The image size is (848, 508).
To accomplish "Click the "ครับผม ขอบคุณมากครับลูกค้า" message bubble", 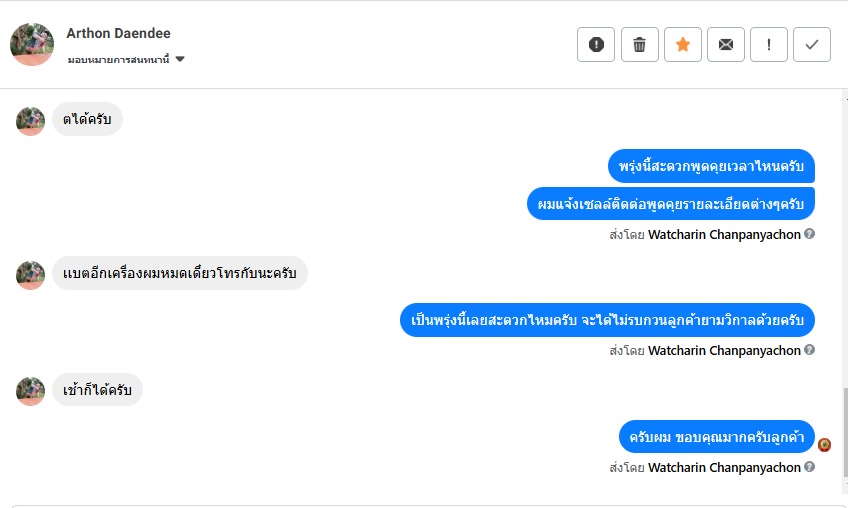I will (x=717, y=436).
